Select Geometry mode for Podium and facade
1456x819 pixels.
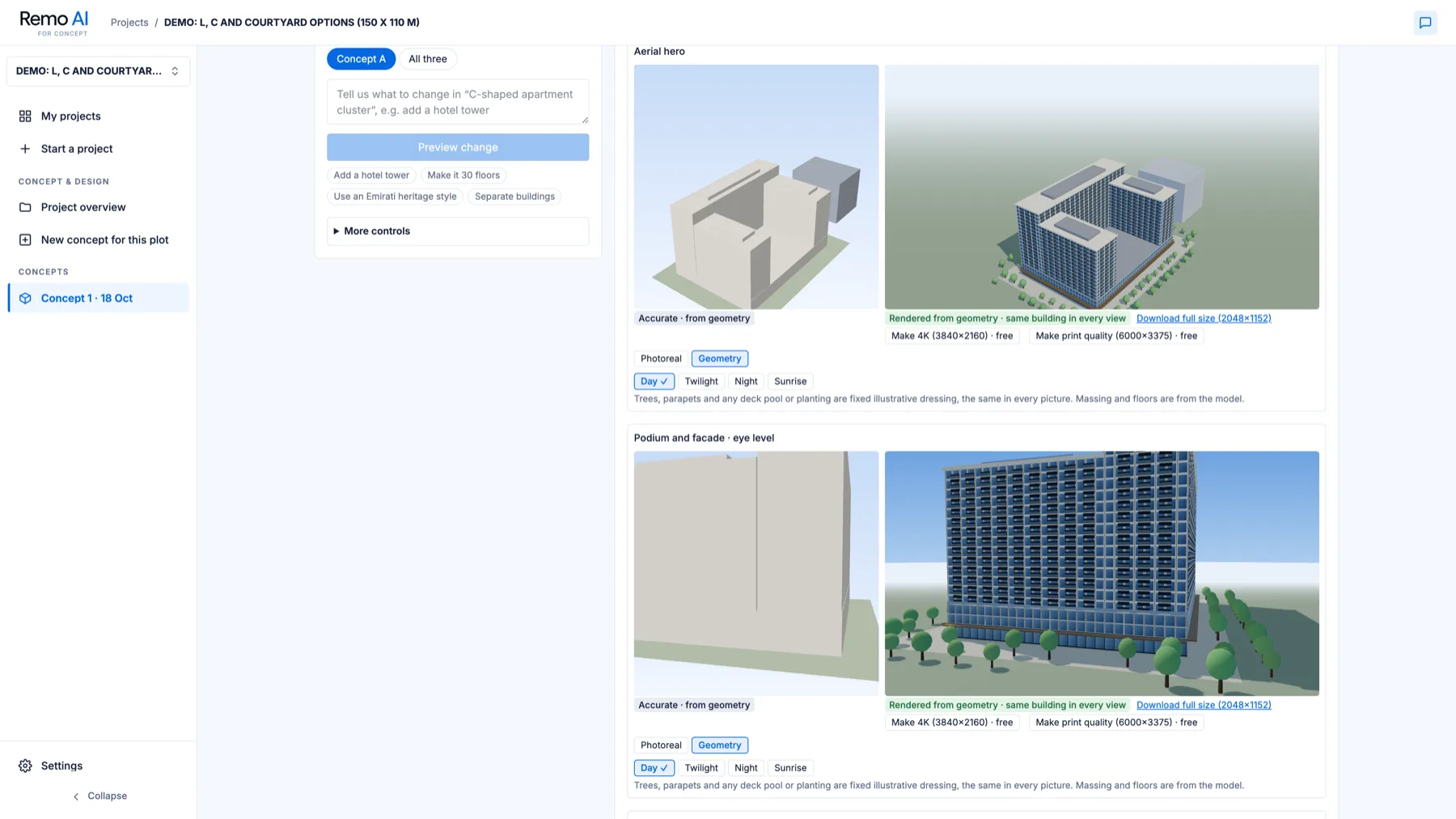(720, 745)
